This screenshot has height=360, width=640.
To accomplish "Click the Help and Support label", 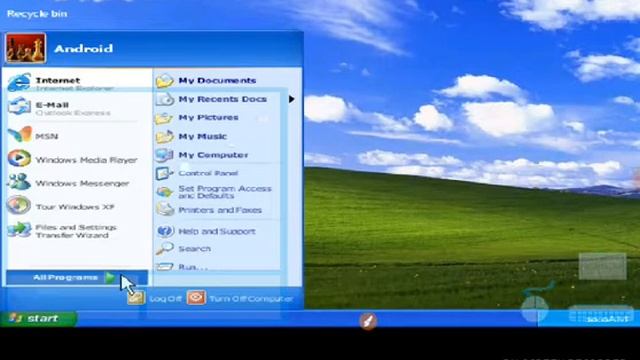I will click(x=217, y=231).
